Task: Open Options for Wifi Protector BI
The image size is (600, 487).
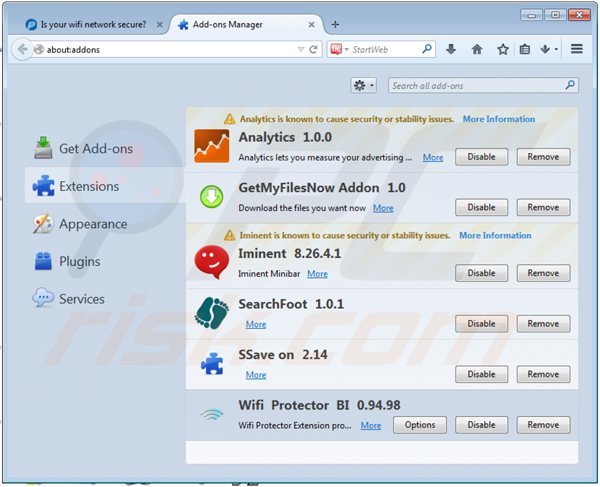Action: click(x=420, y=425)
